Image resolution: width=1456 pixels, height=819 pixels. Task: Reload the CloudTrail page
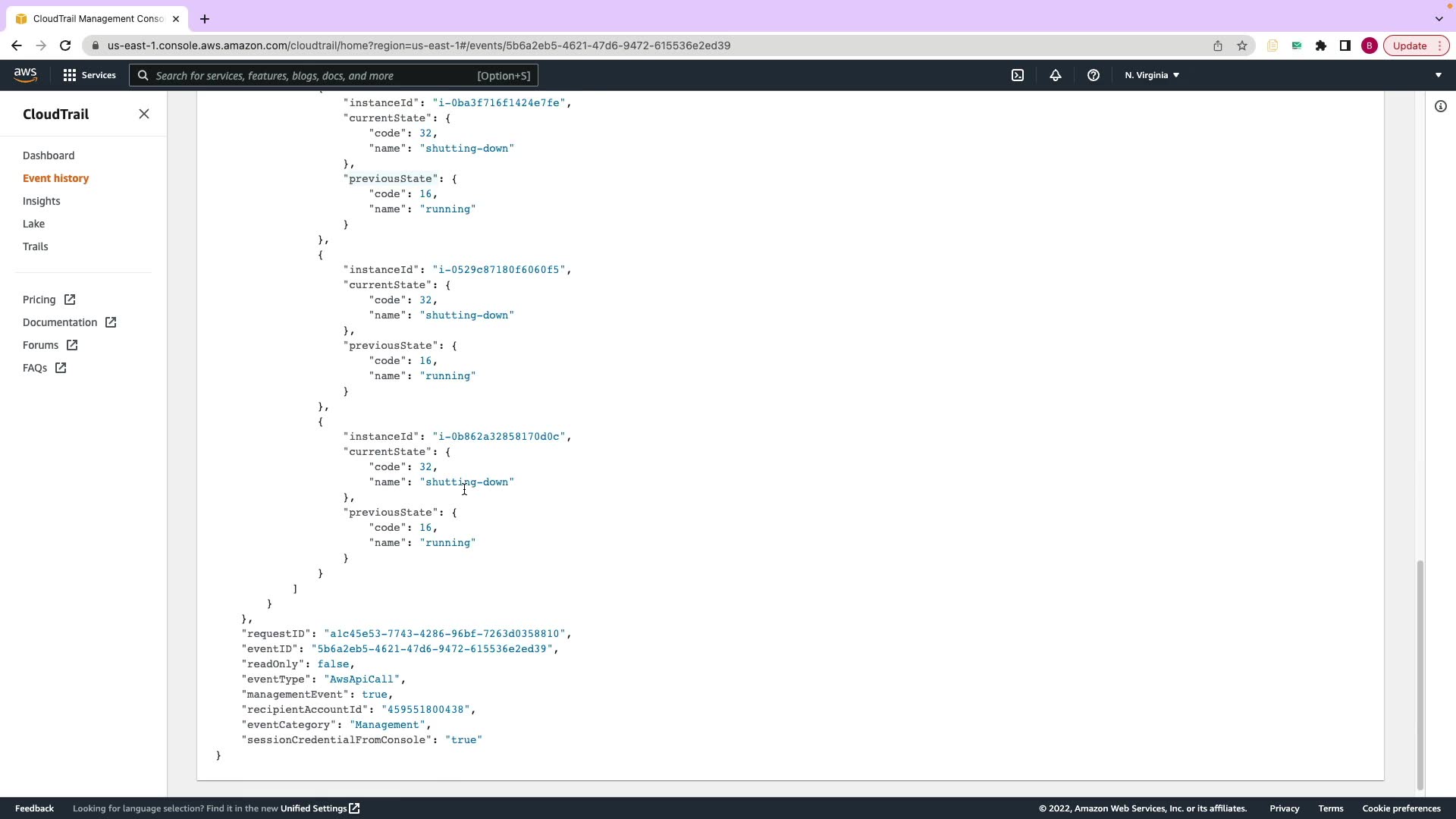65,45
